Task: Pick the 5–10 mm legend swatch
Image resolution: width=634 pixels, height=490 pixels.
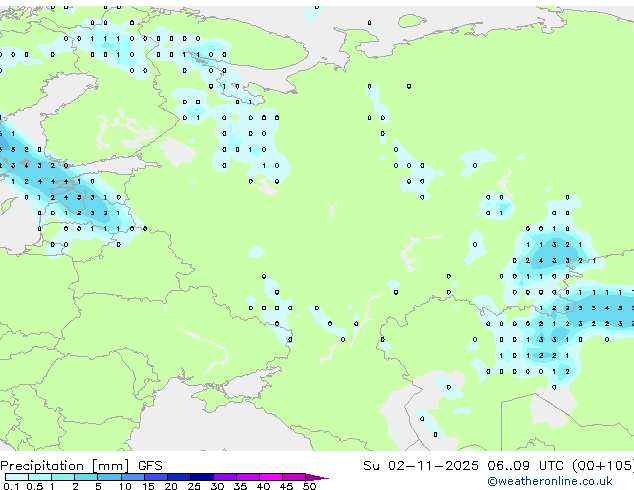Action: click(109, 477)
